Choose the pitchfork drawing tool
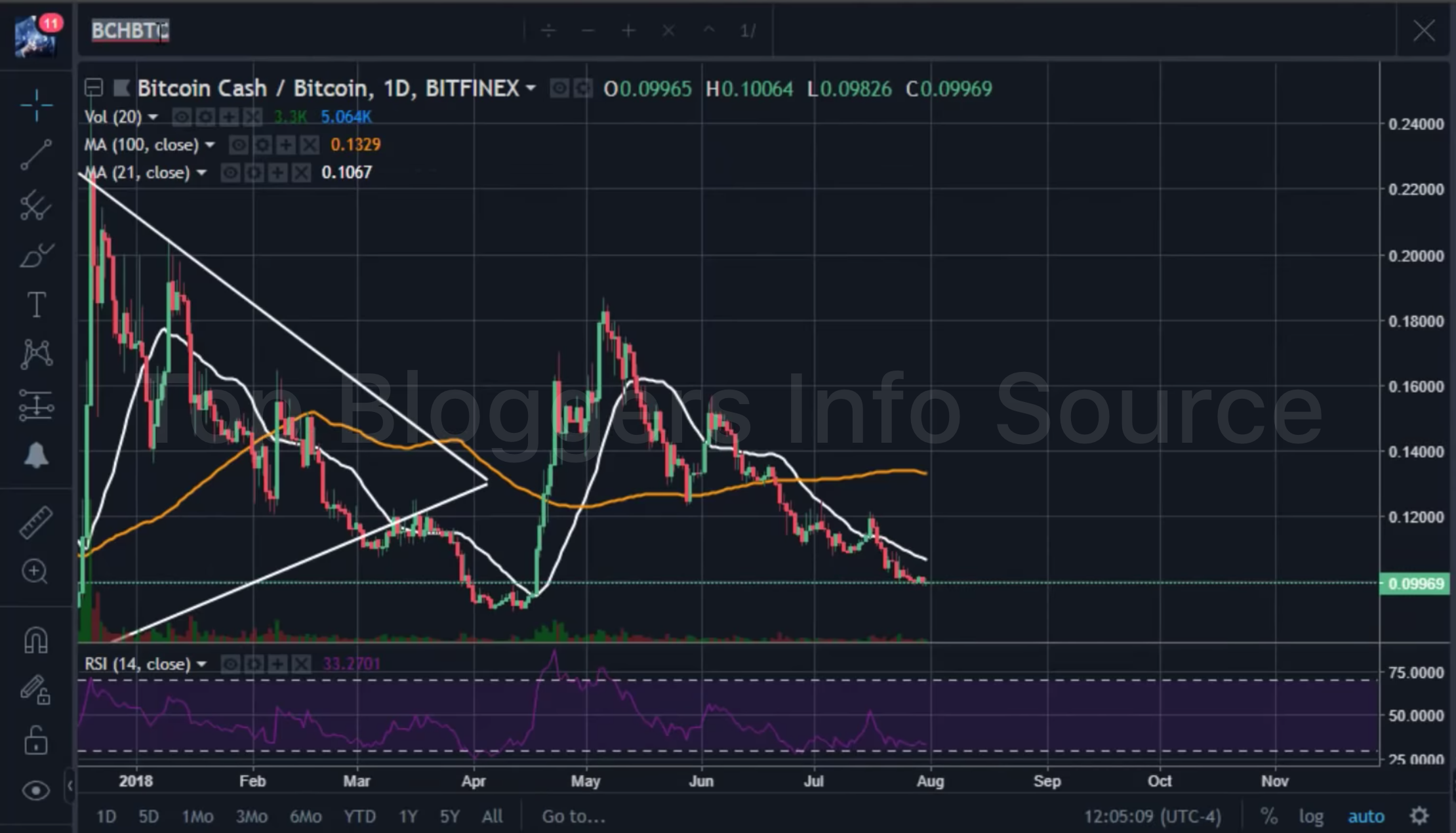The image size is (1456, 833). [36, 206]
